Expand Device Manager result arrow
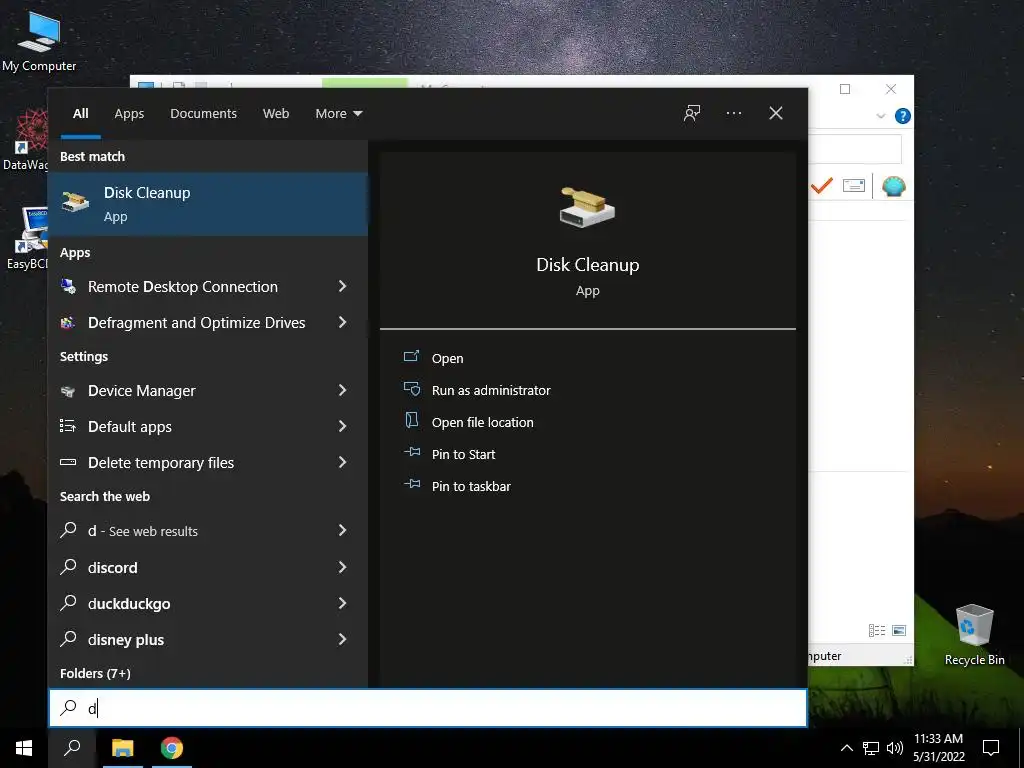Viewport: 1024px width, 768px height. [342, 390]
